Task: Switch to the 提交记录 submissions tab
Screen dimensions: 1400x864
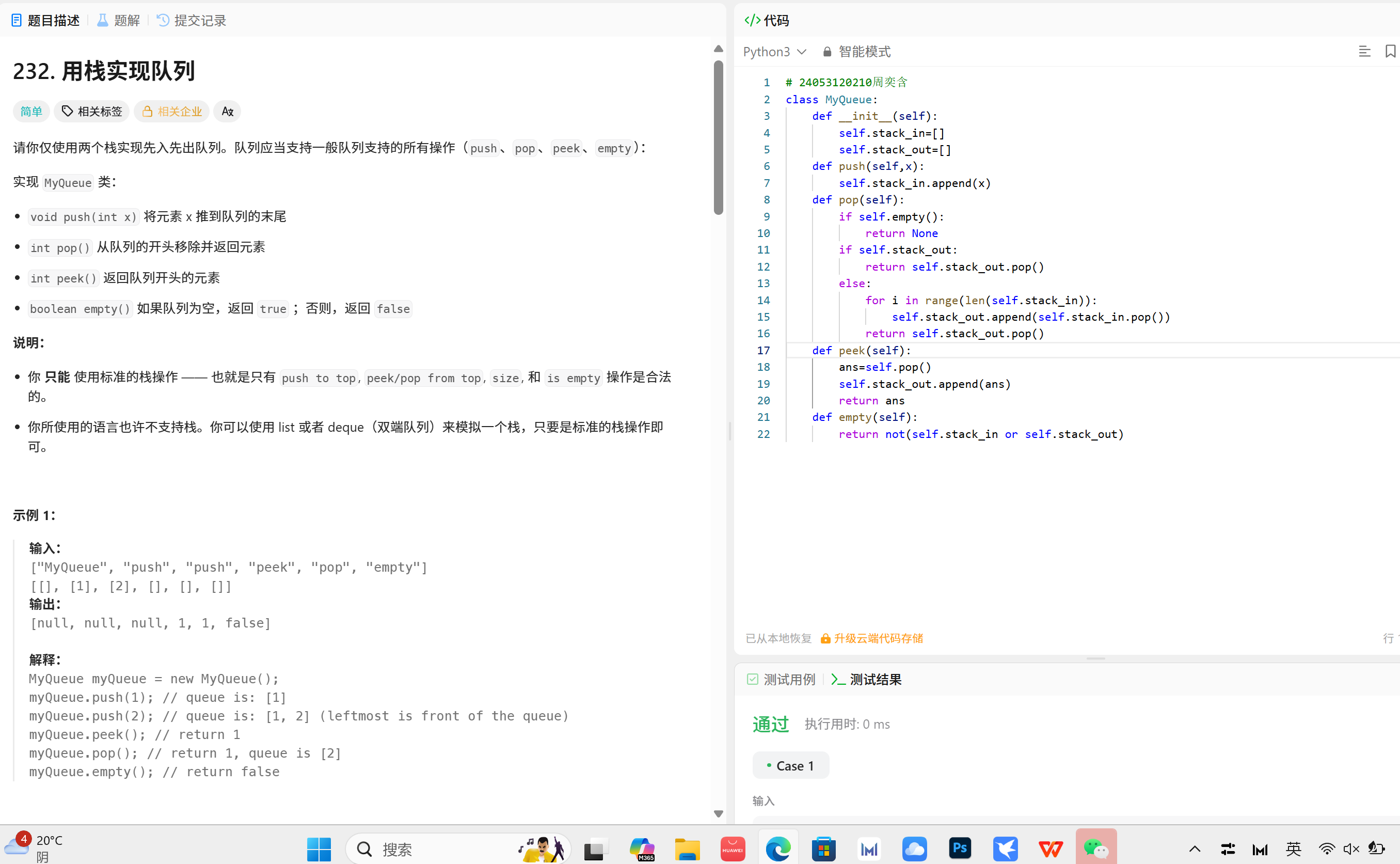Action: [192, 21]
